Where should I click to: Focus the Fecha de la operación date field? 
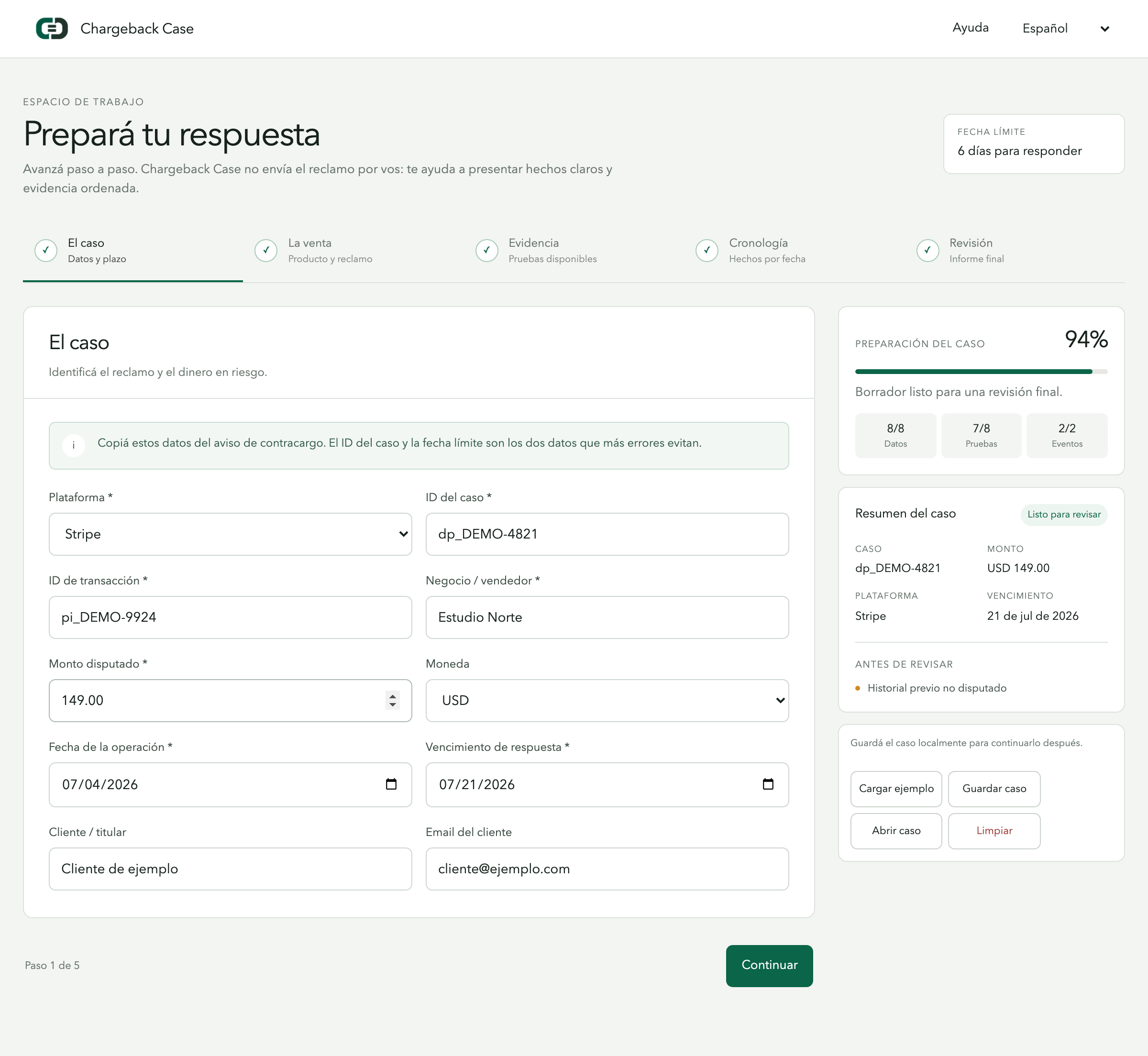[x=230, y=784]
